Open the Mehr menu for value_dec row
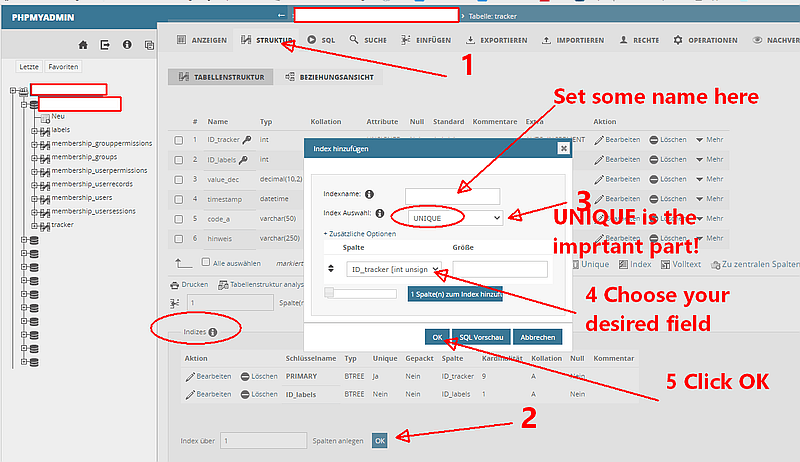Viewport: 800px width, 462px height. tap(710, 179)
